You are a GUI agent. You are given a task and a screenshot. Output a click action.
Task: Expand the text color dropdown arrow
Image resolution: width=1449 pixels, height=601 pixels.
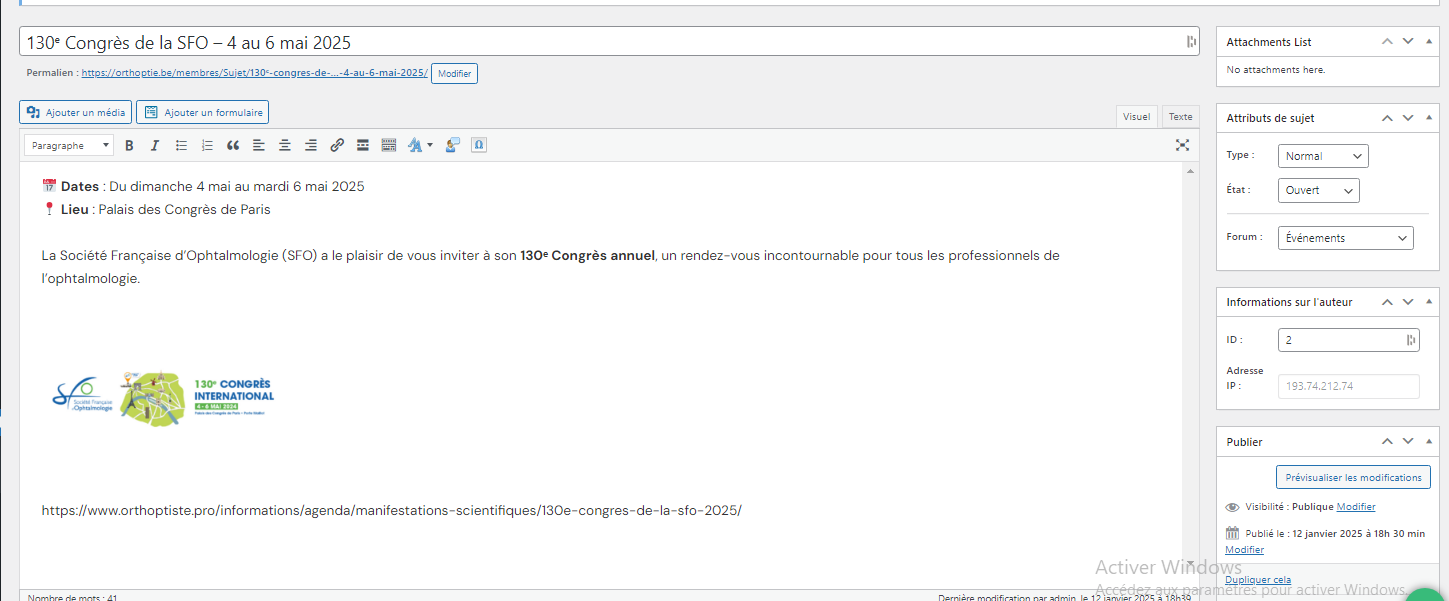[430, 146]
